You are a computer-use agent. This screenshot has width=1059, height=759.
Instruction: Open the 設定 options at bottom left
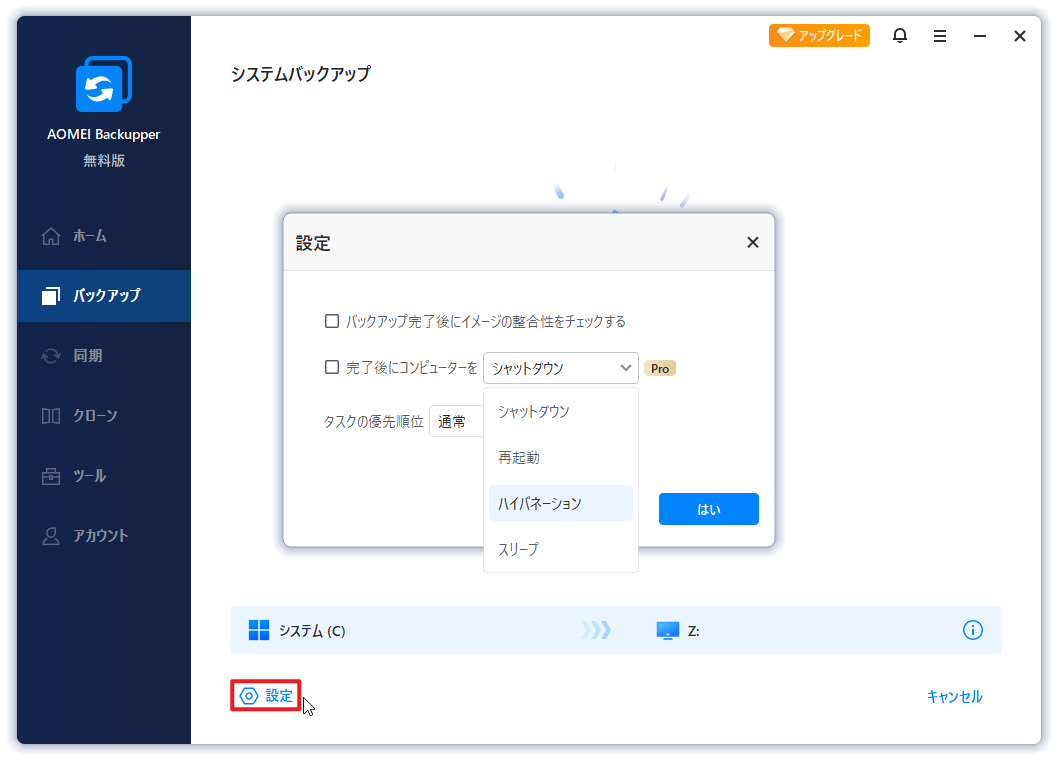[x=265, y=694]
